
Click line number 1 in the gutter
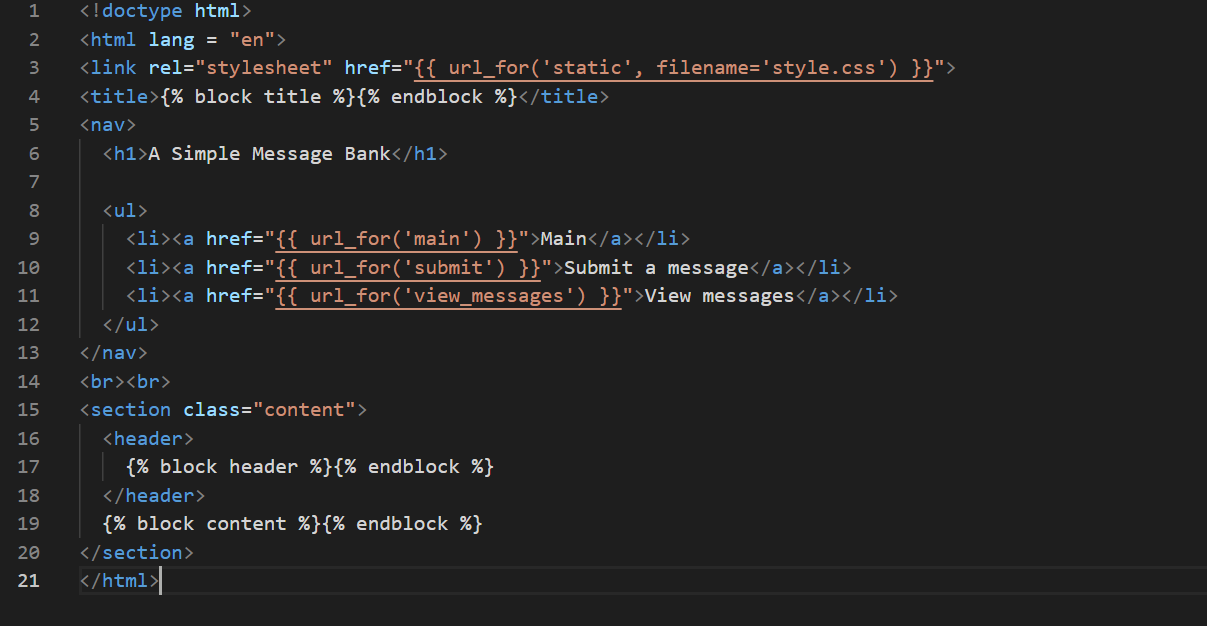(34, 12)
